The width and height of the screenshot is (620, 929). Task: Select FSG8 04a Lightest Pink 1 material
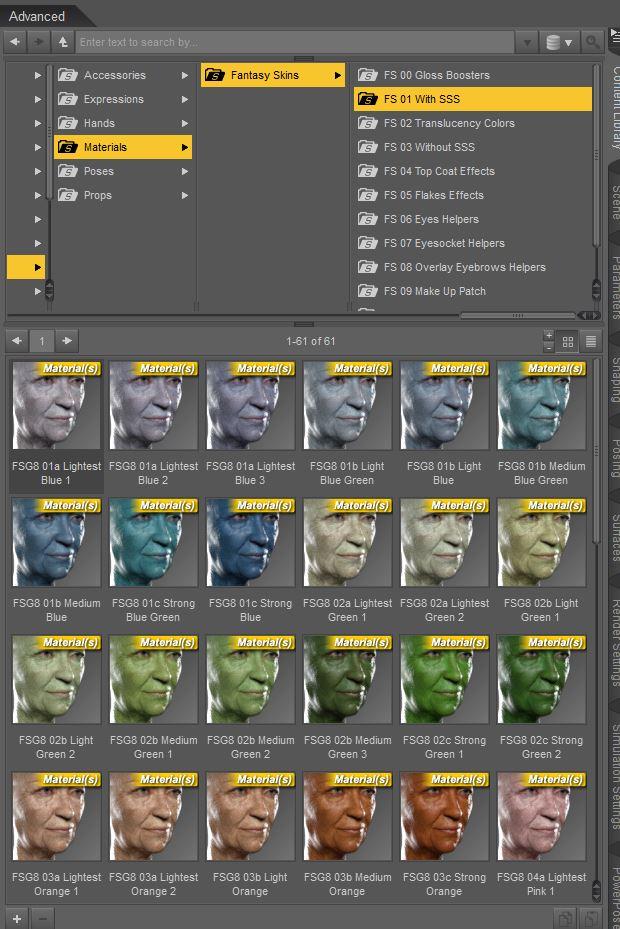tap(541, 835)
